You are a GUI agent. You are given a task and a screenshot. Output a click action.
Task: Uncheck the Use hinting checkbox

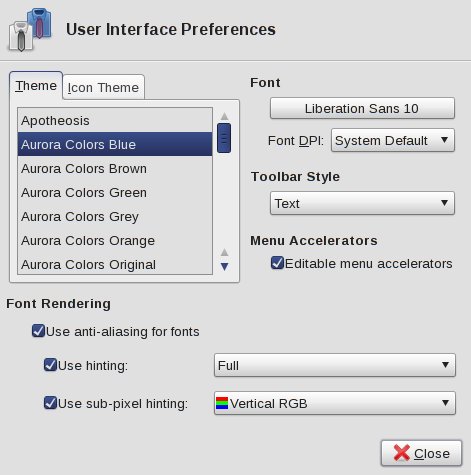click(50, 365)
